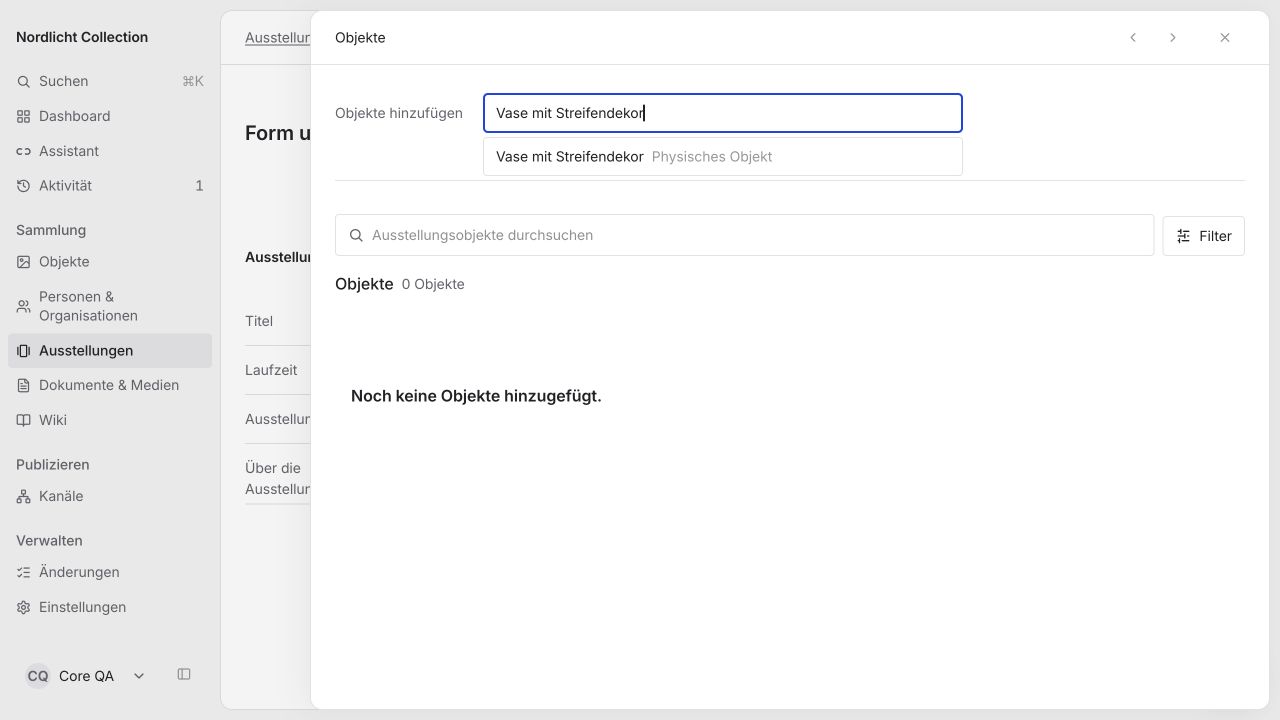Go to next item with right chevron
Viewport: 1280px width, 720px height.
[x=1173, y=38]
